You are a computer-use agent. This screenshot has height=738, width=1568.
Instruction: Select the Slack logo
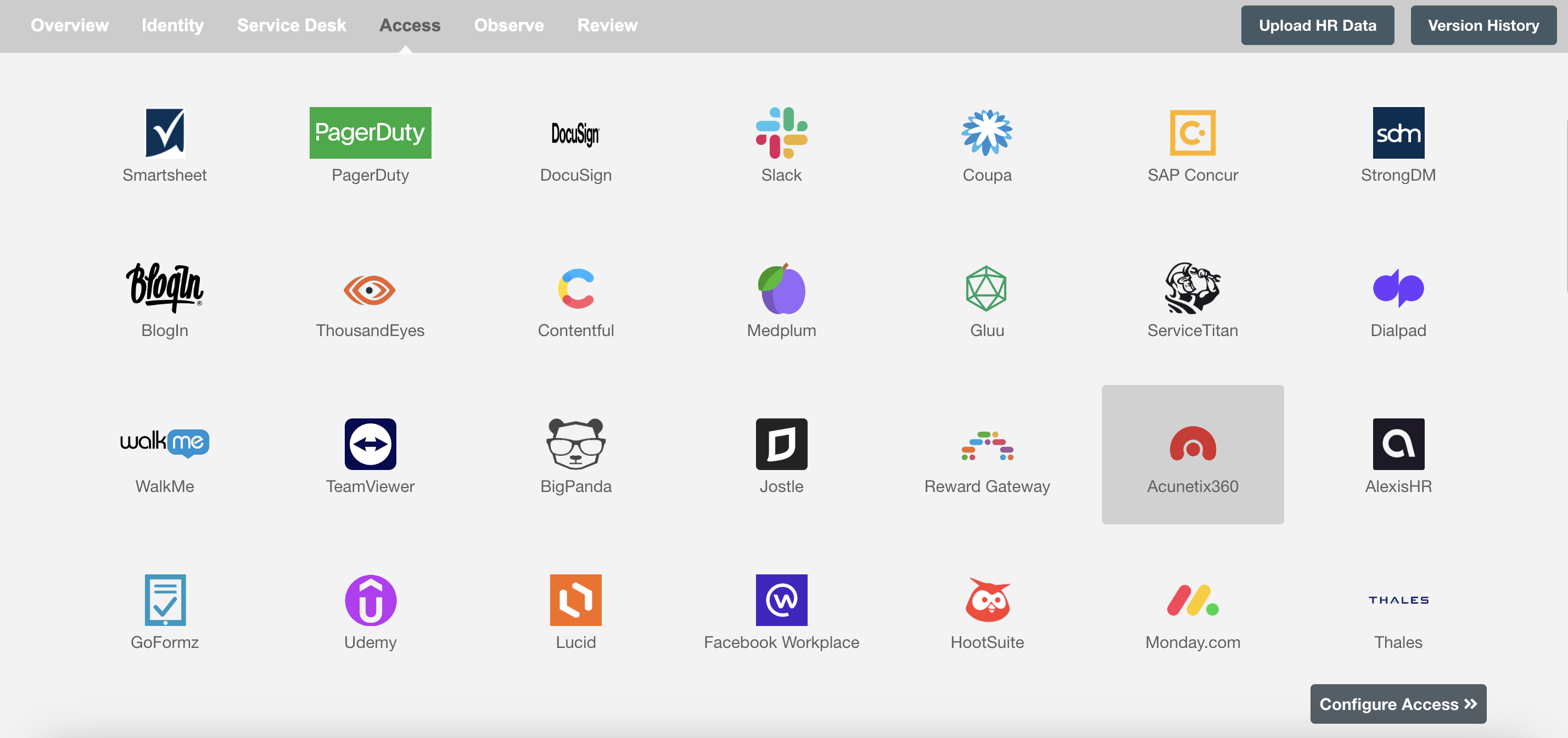pos(781,133)
